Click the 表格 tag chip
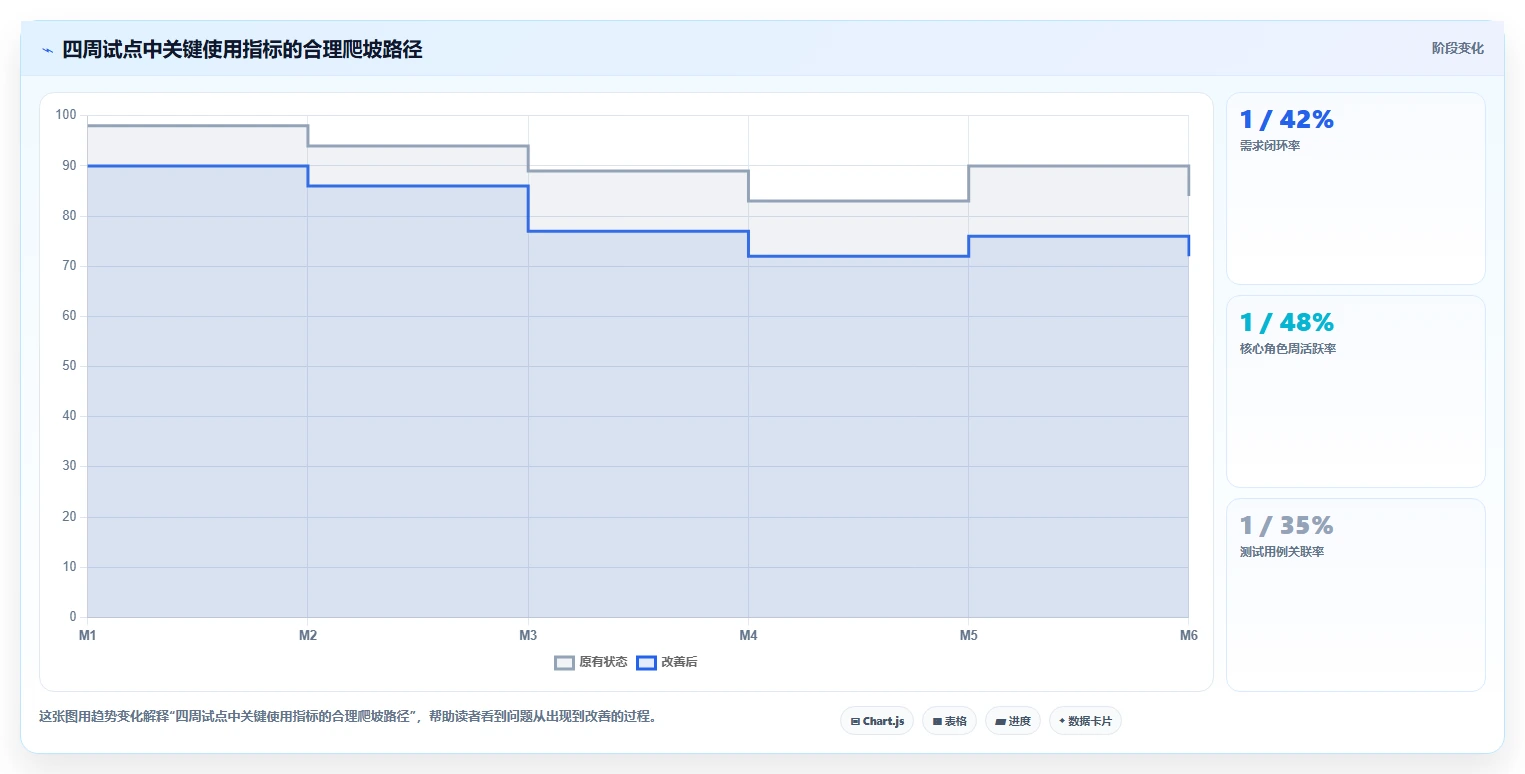The width and height of the screenshot is (1525, 774). 949,721
